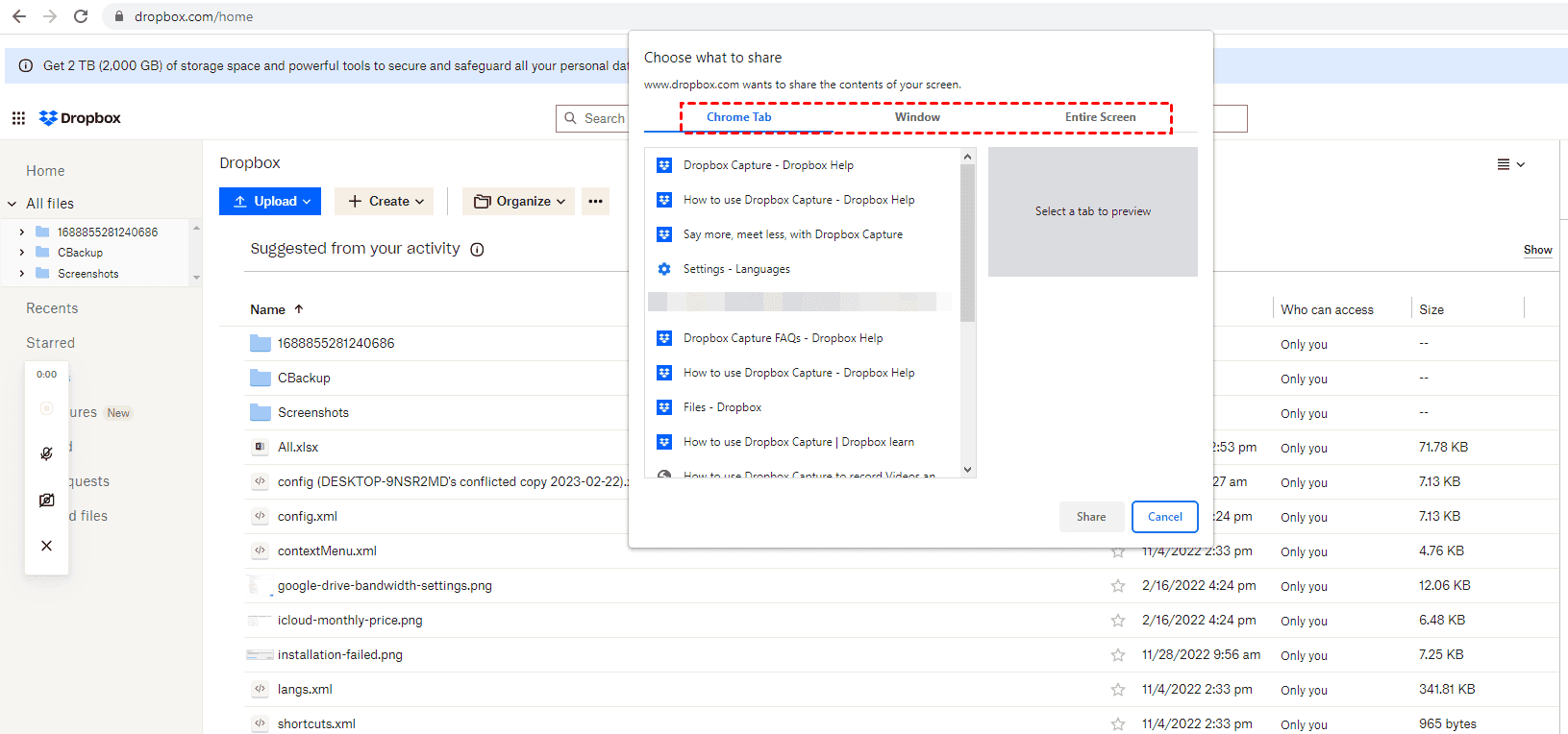The height and width of the screenshot is (734, 1568).
Task: Click the tab list scrollbar up arrow
Action: pyautogui.click(x=968, y=157)
